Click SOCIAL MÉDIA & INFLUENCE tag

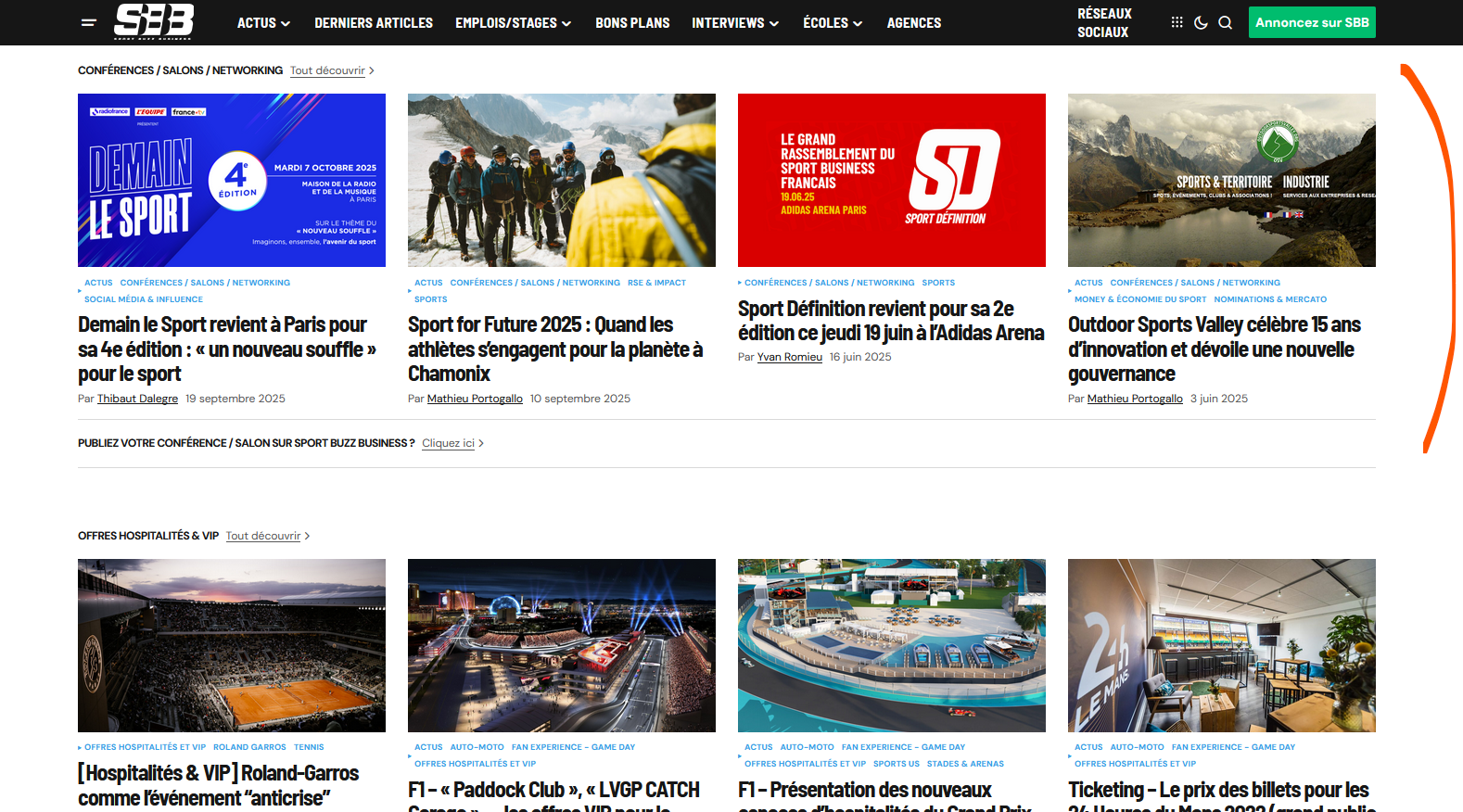pyautogui.click(x=144, y=299)
